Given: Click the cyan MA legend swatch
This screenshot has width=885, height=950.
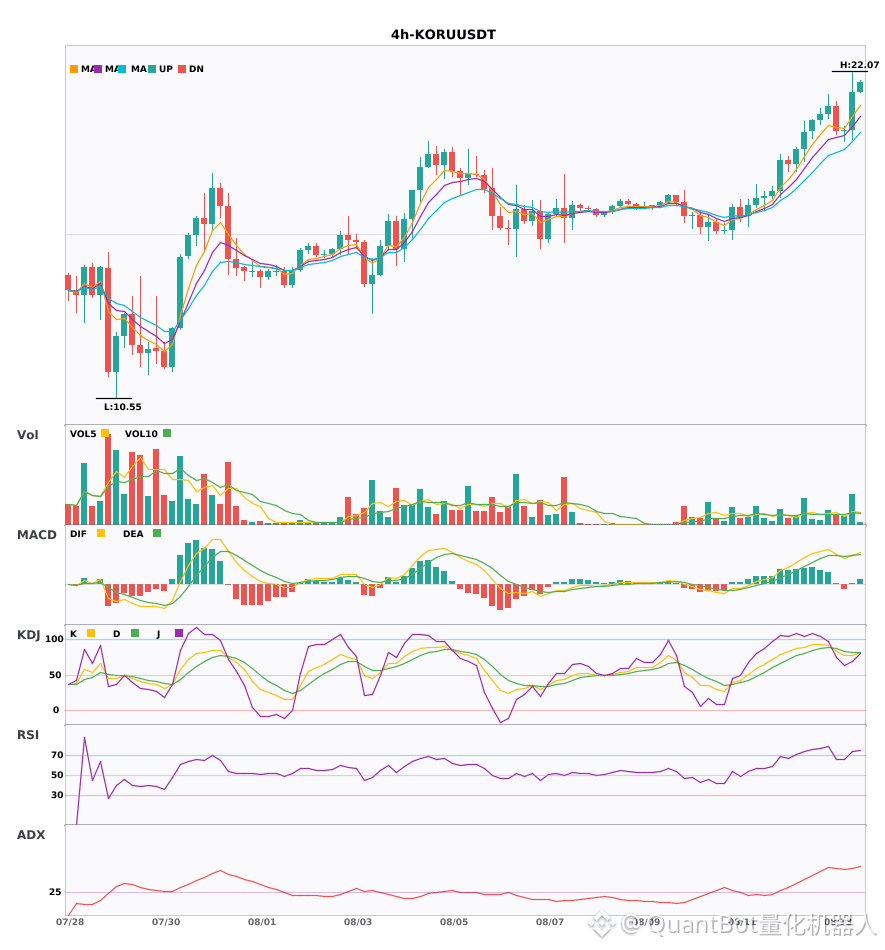Looking at the screenshot, I should [x=122, y=69].
